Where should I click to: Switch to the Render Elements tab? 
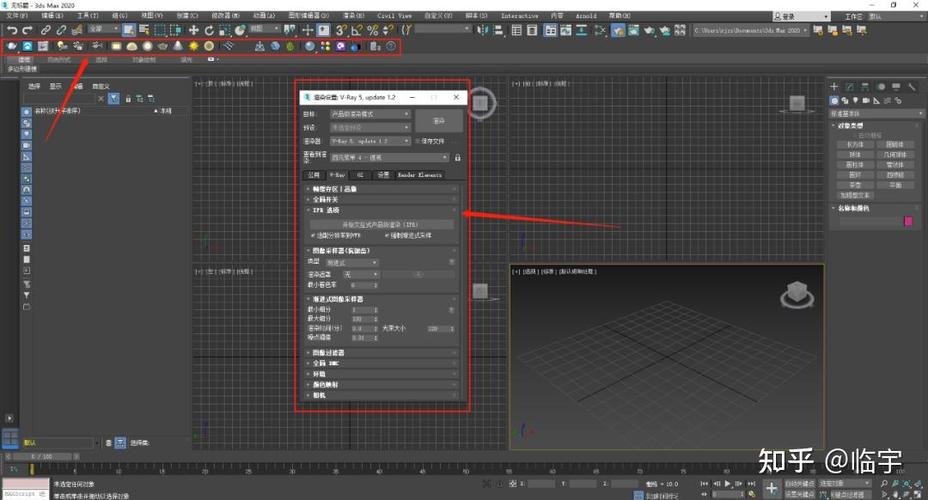pos(420,175)
